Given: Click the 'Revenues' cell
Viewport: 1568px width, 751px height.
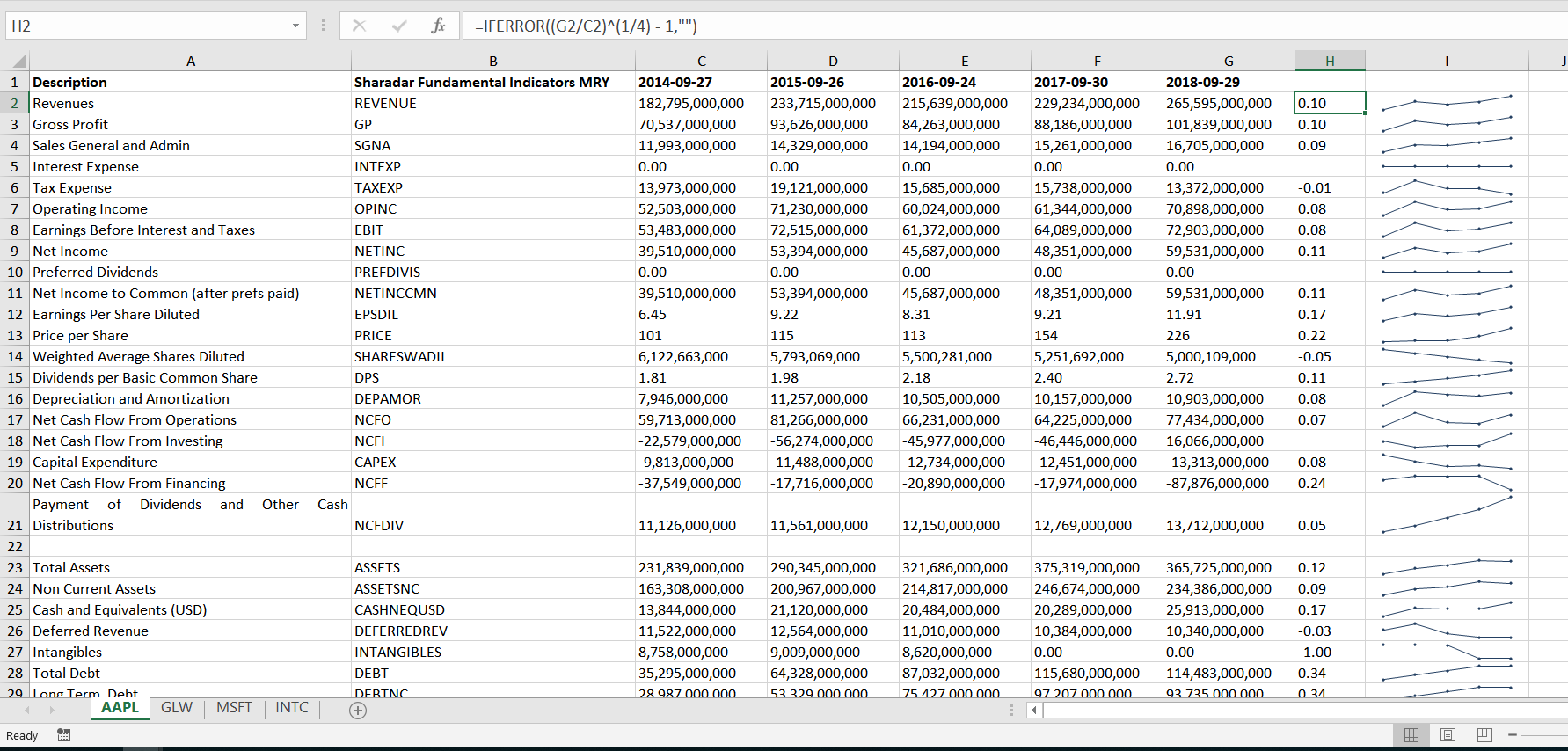Looking at the screenshot, I should coord(190,103).
